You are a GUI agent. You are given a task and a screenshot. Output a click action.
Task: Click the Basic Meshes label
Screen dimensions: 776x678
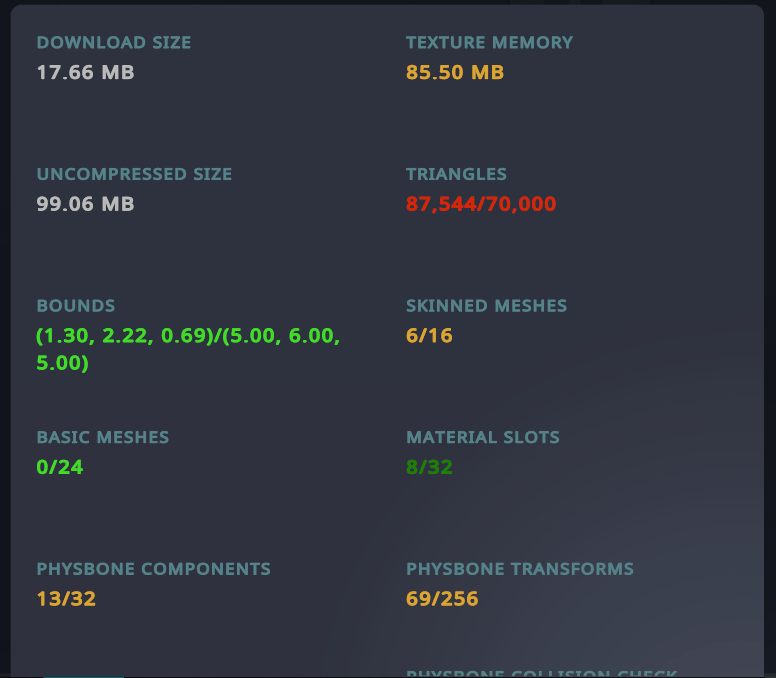103,437
